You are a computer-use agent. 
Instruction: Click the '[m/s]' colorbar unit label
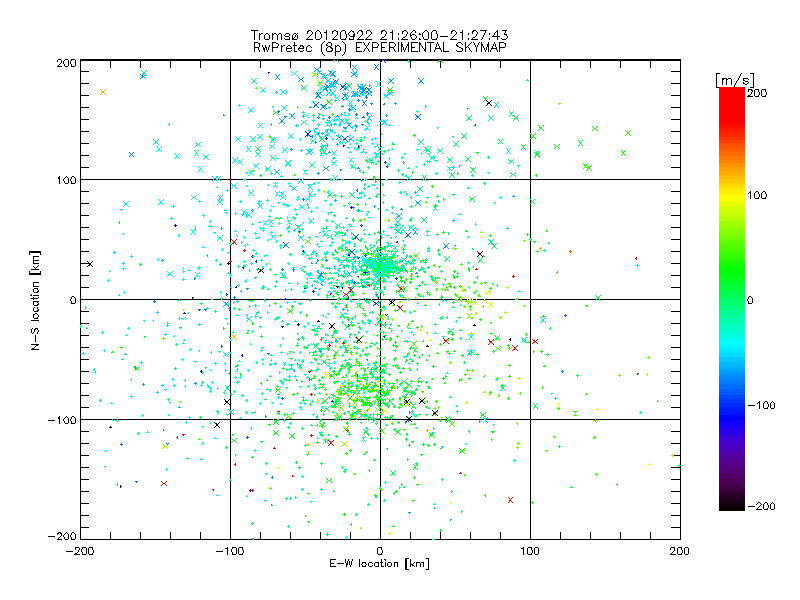point(735,80)
